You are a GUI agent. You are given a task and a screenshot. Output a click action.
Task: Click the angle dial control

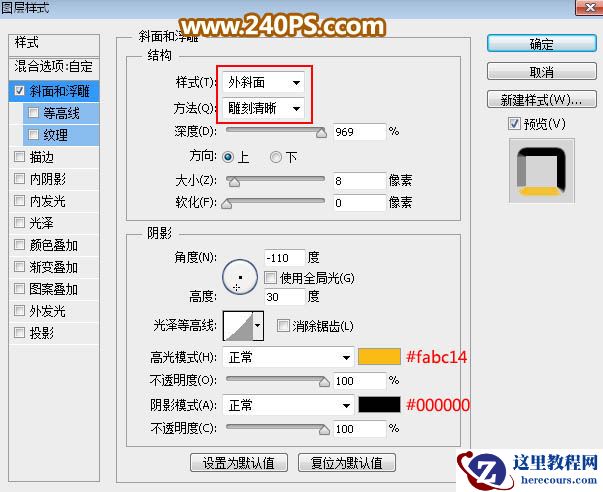pyautogui.click(x=240, y=277)
